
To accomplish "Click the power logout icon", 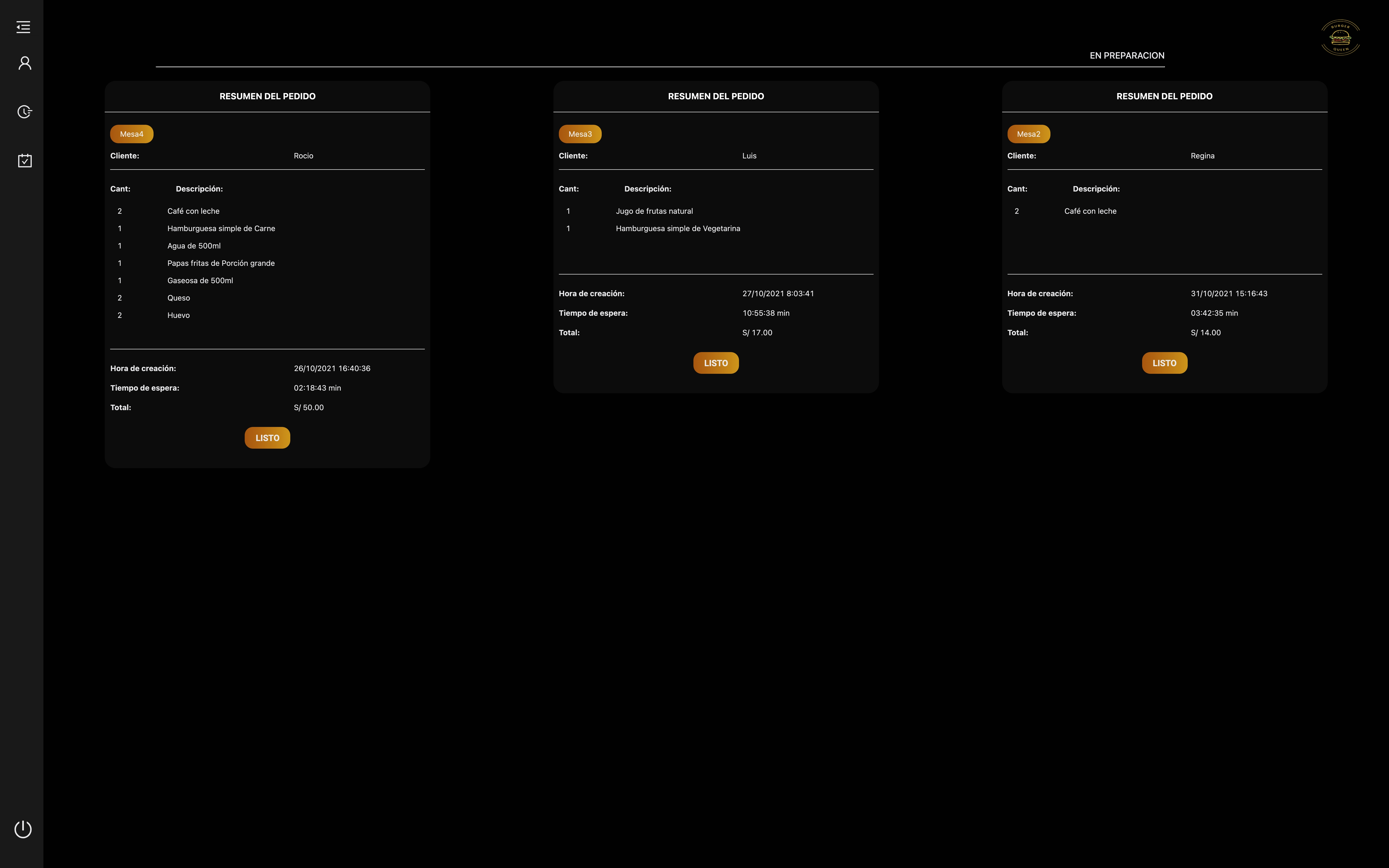I will pyautogui.click(x=23, y=829).
